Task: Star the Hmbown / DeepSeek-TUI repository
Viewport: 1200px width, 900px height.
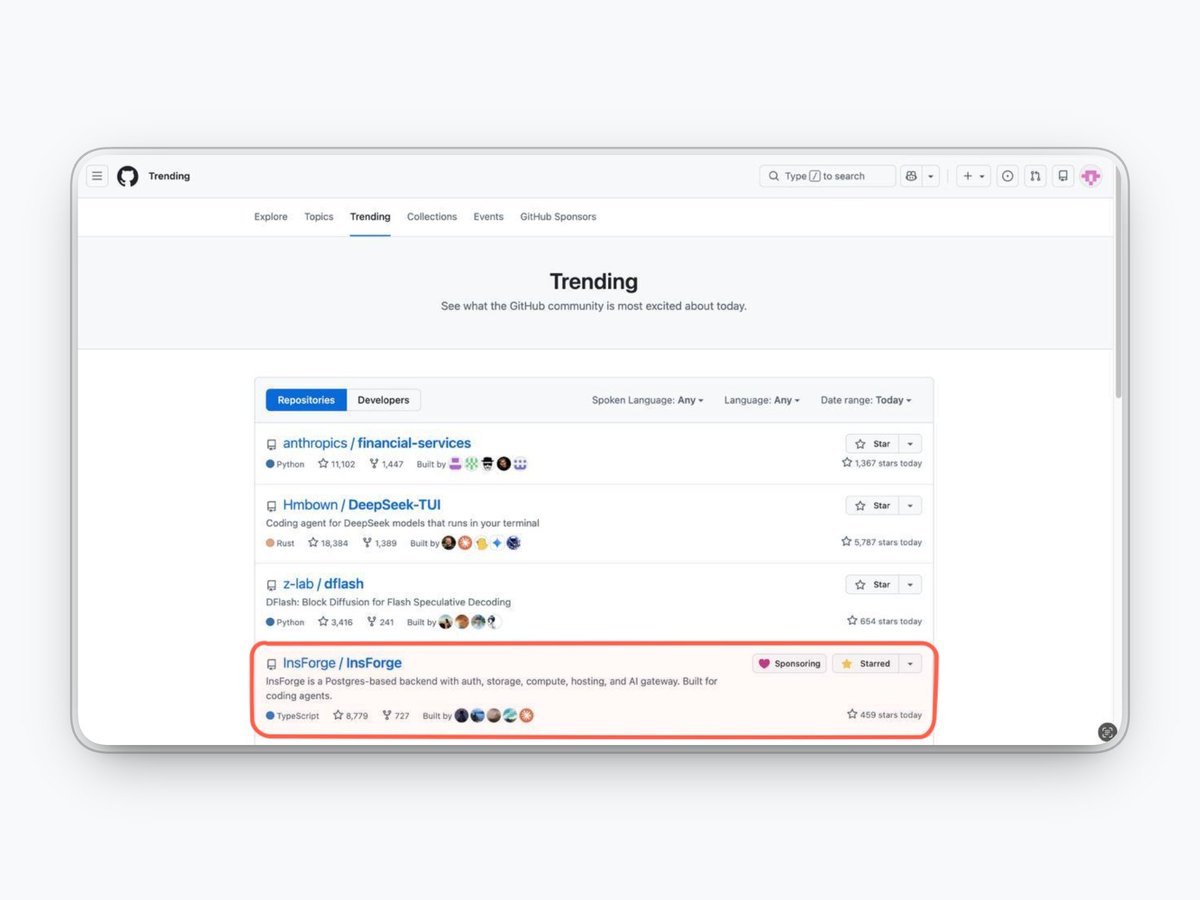Action: [x=872, y=506]
